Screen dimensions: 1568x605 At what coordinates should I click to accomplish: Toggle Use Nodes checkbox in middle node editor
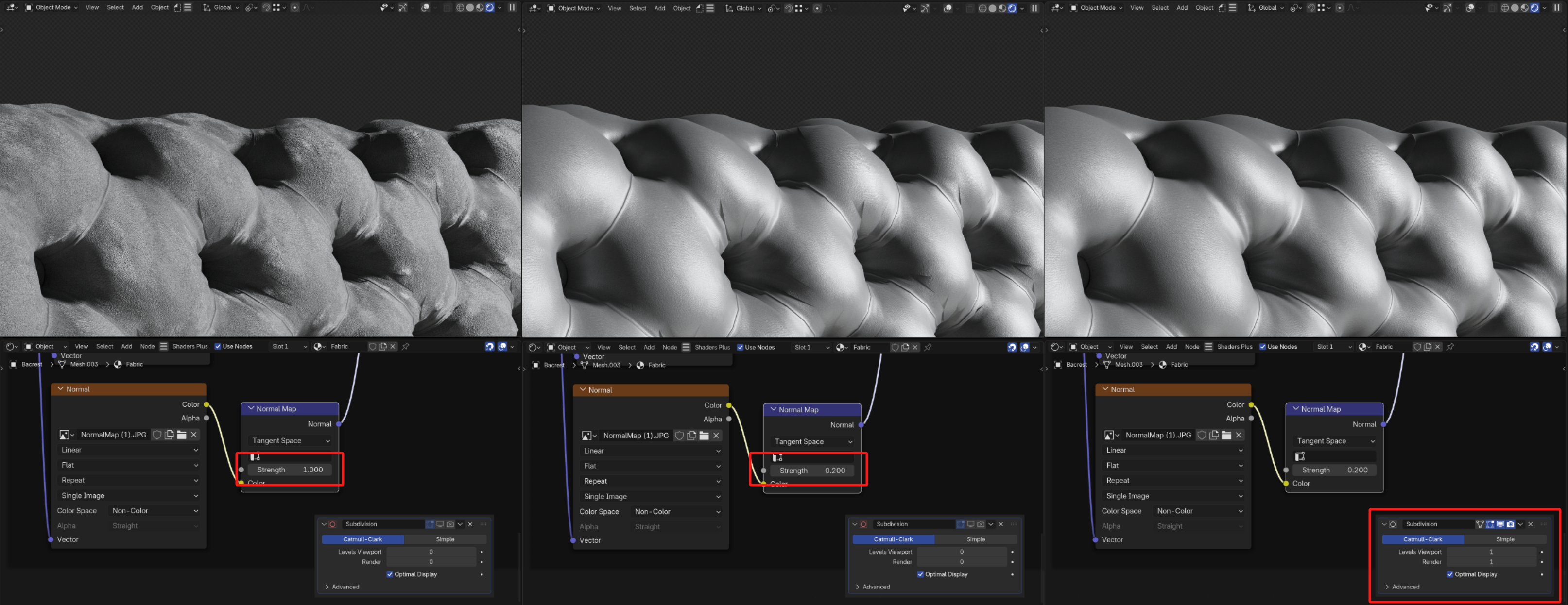(740, 347)
